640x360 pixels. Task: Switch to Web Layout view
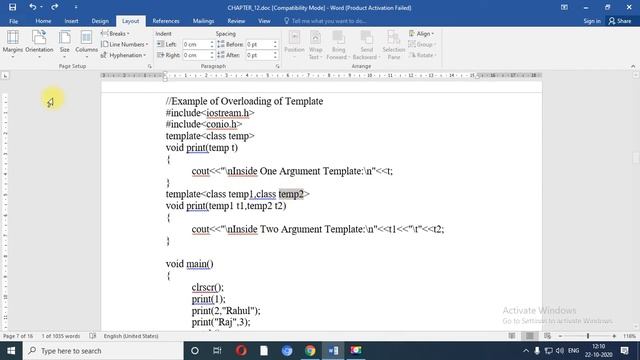point(547,336)
